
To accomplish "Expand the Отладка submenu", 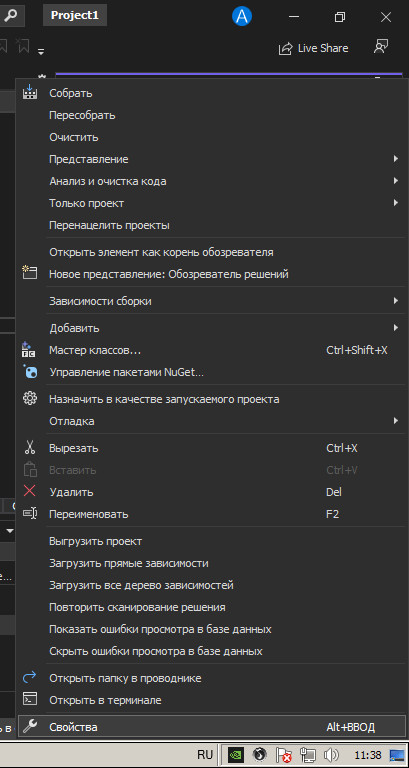I will tap(396, 420).
